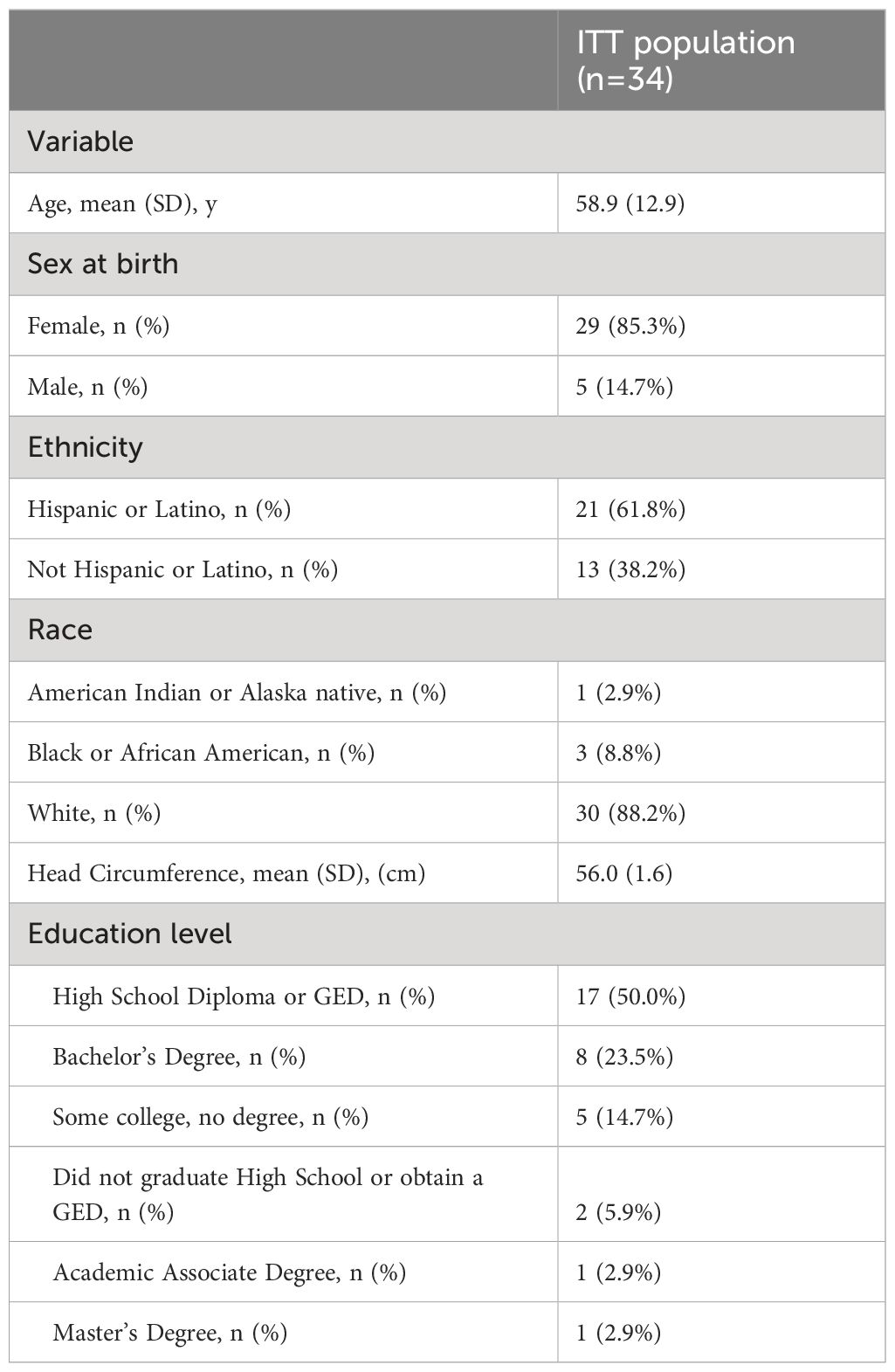This screenshot has height=1372, width=895.
Task: Select the Ethnicity section heading
Action: point(85,447)
